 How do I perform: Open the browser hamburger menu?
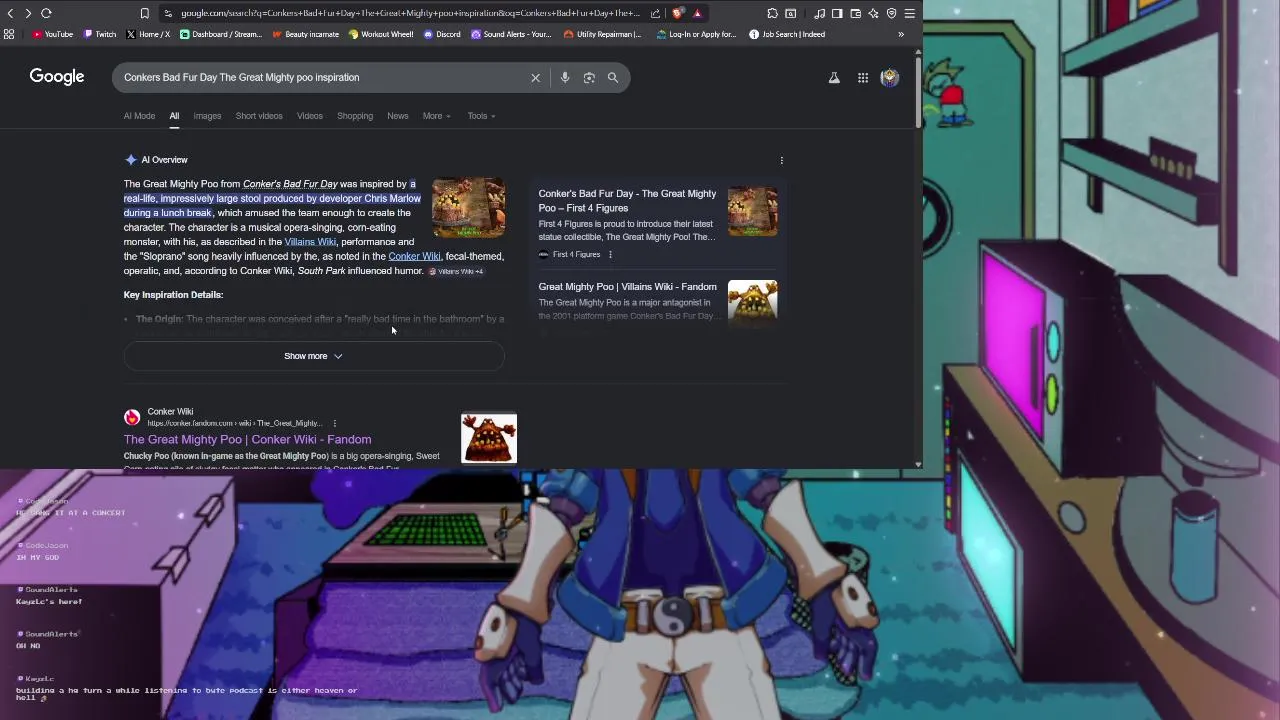(909, 13)
